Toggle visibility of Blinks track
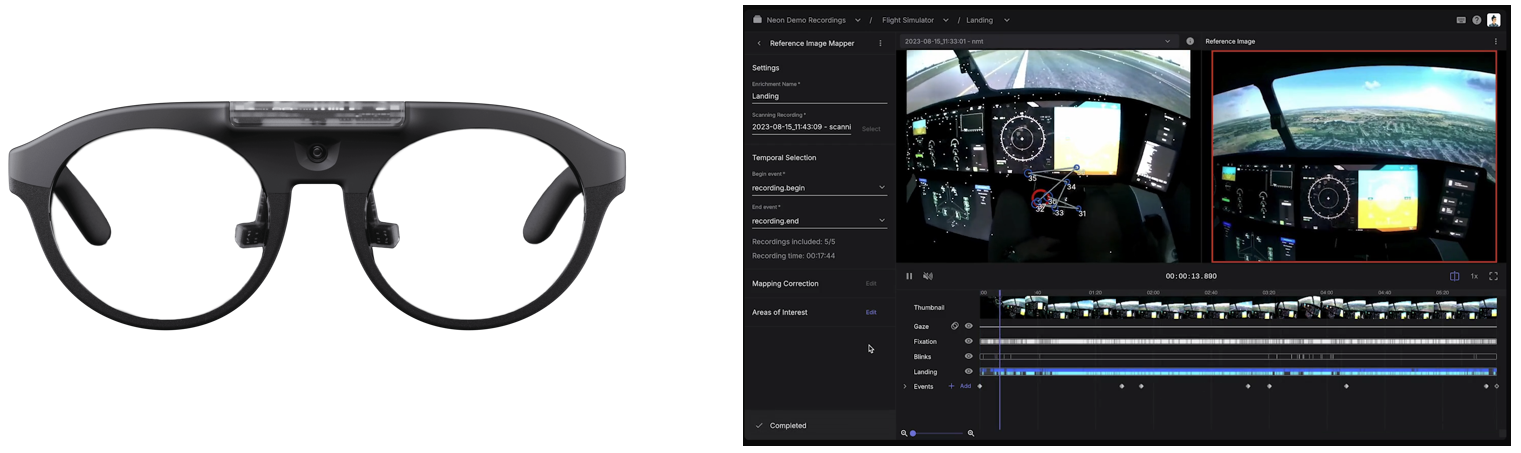The width and height of the screenshot is (1521, 453). pos(968,356)
